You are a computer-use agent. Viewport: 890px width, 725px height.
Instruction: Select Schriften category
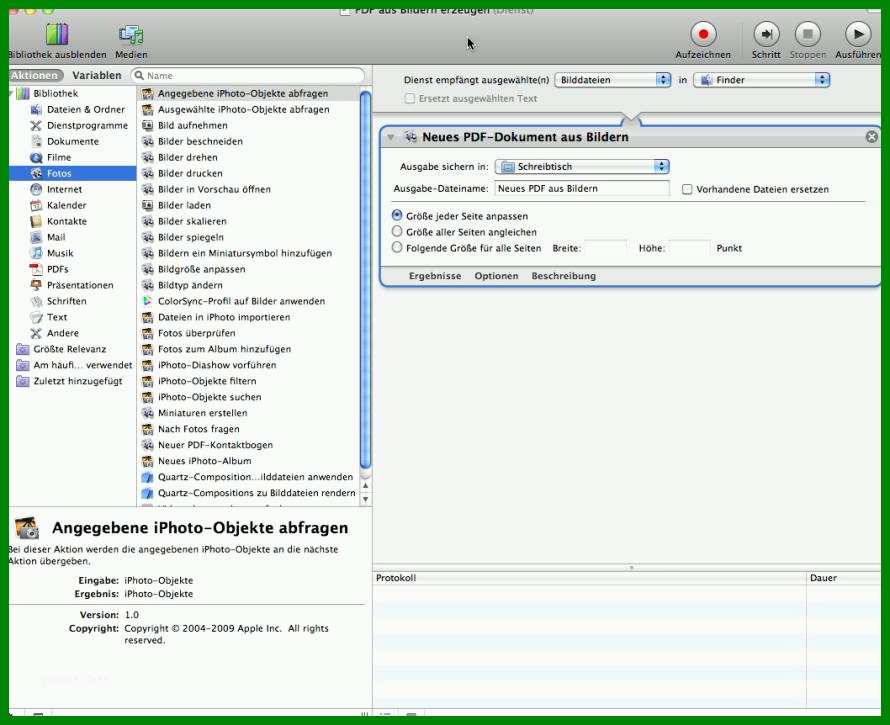click(58, 301)
